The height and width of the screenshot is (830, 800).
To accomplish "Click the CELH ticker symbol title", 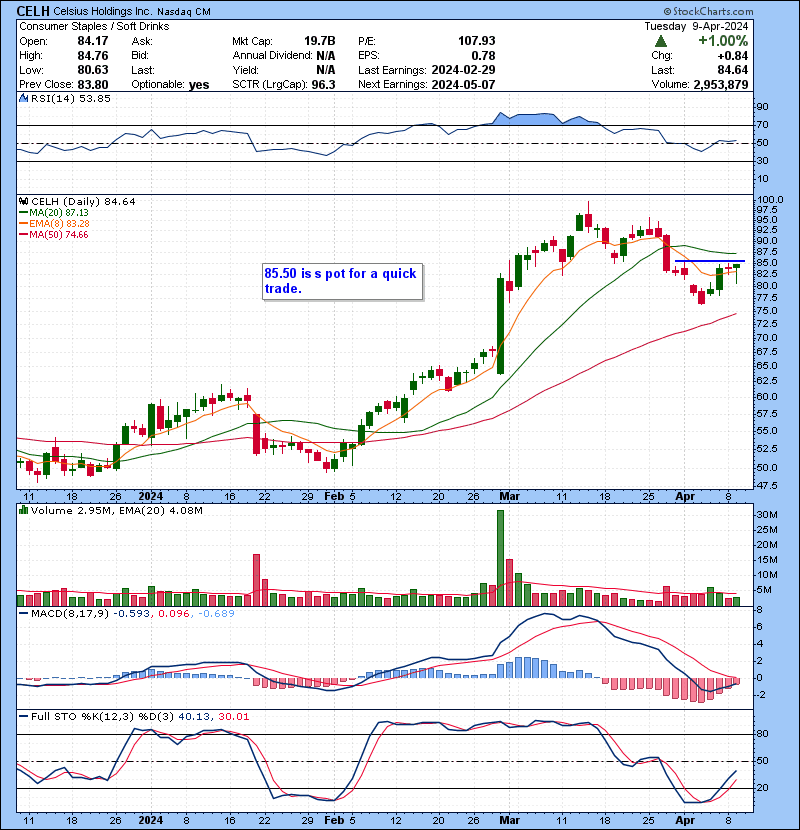I will click(x=33, y=11).
